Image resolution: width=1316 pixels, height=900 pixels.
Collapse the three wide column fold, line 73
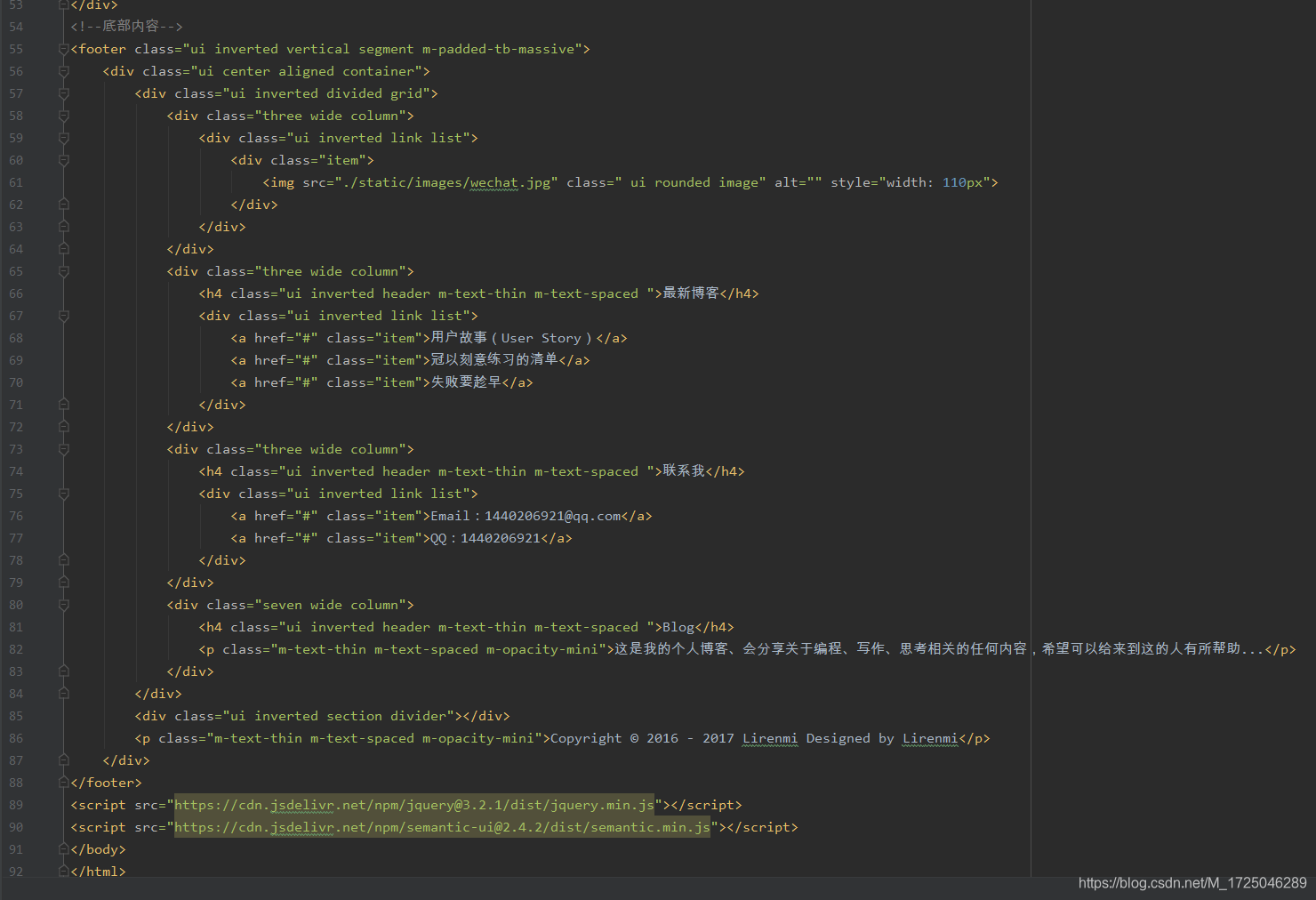(64, 449)
